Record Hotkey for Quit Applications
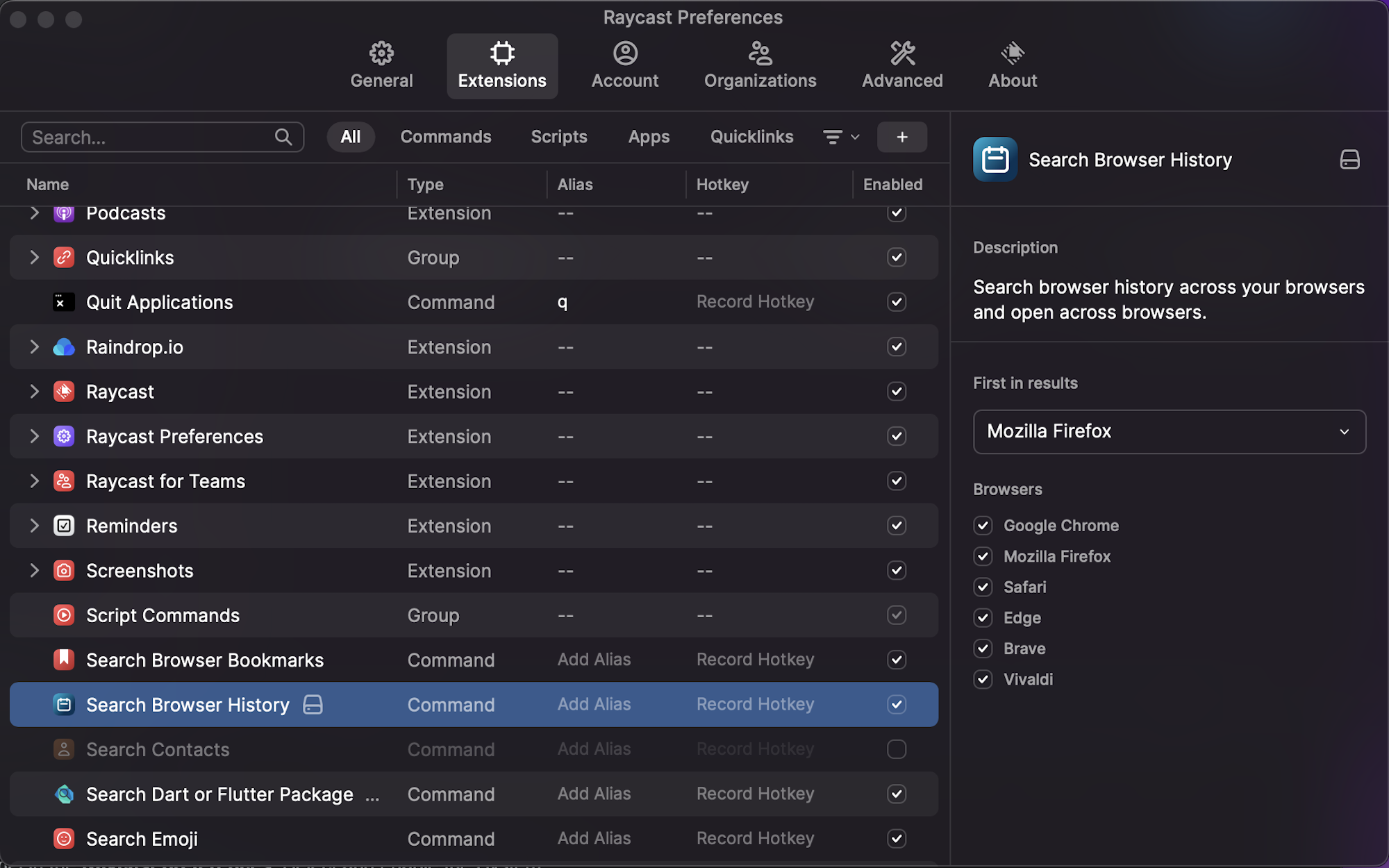Image resolution: width=1389 pixels, height=868 pixels. coord(755,302)
